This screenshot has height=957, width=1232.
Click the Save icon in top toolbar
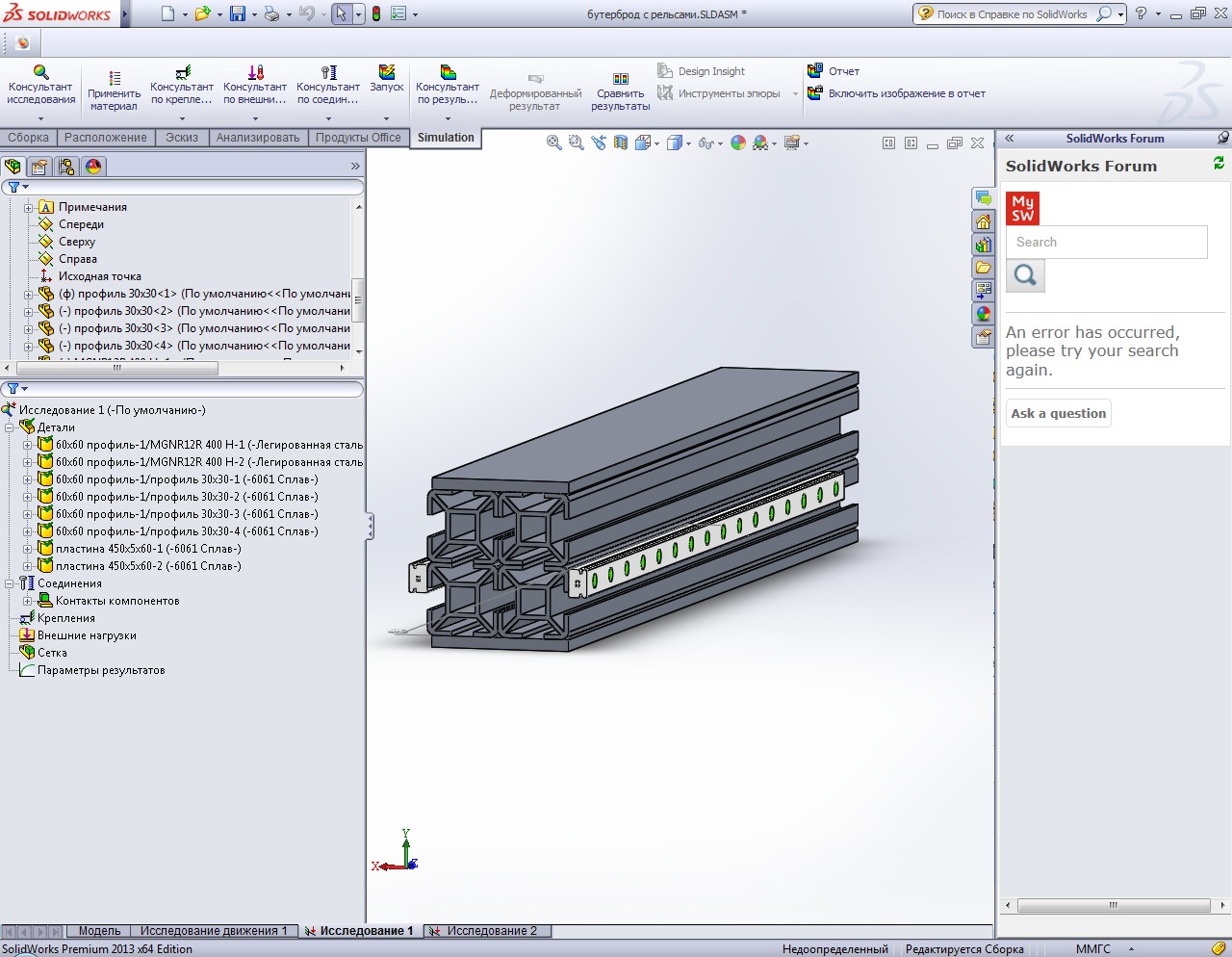pos(238,13)
